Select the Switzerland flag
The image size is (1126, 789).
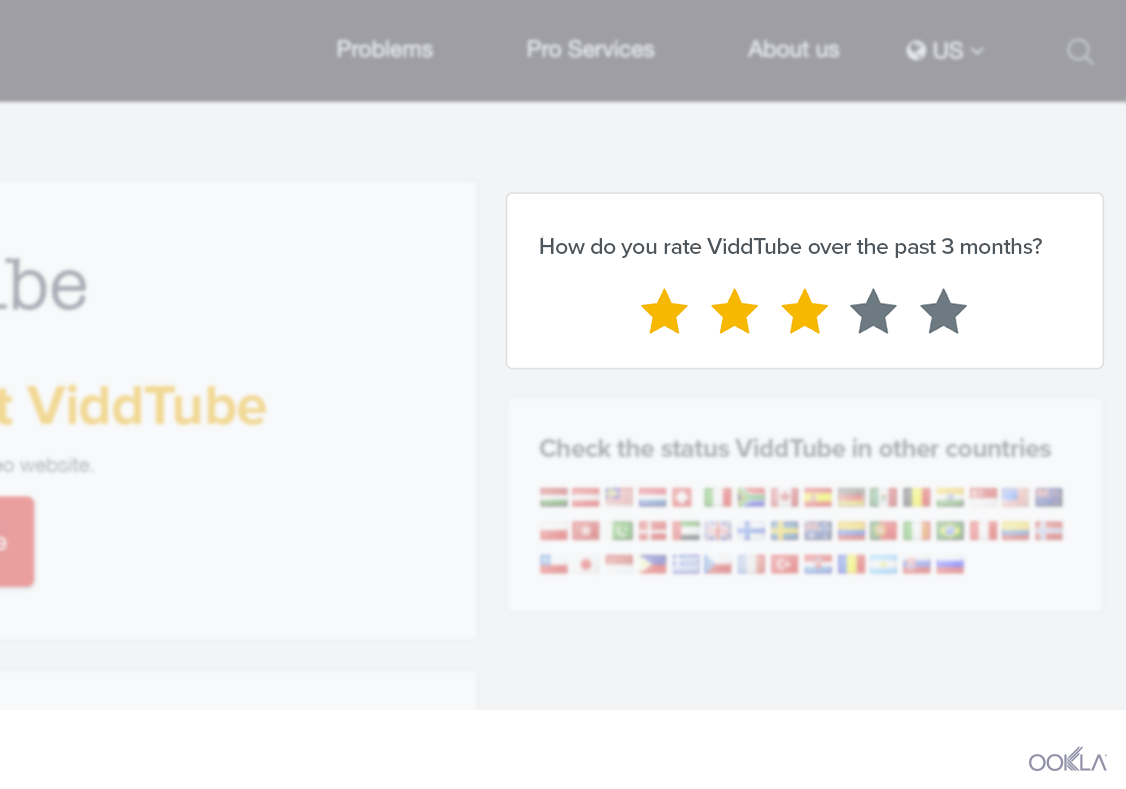coord(681,497)
